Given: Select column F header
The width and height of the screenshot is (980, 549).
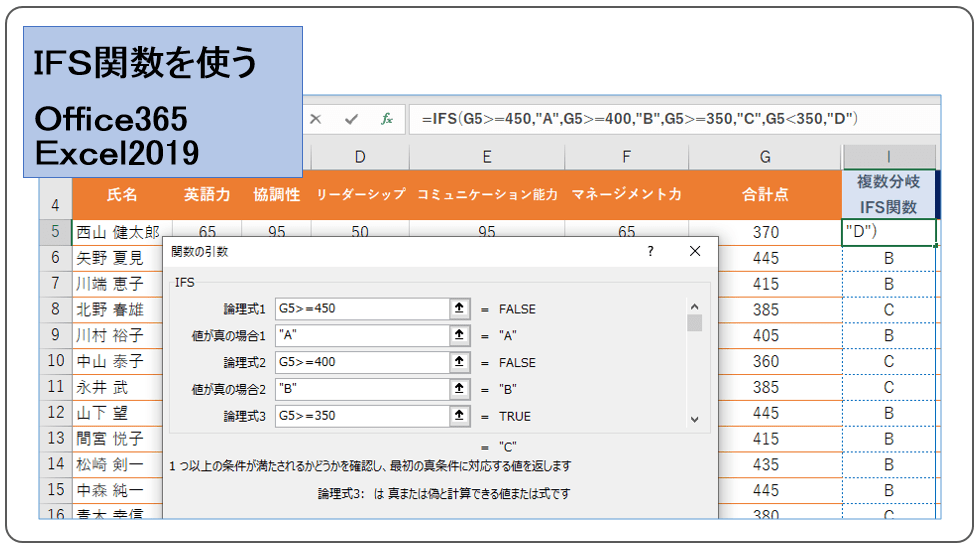Looking at the screenshot, I should click(626, 157).
